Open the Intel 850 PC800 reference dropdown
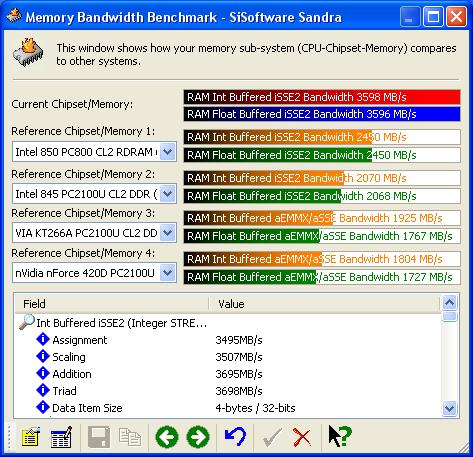 pos(168,152)
